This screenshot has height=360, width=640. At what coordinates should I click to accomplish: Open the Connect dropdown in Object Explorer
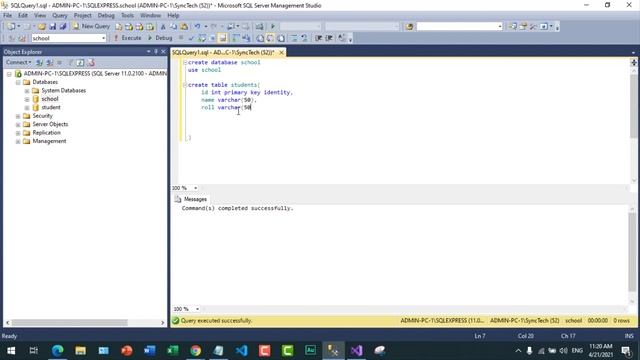18,62
